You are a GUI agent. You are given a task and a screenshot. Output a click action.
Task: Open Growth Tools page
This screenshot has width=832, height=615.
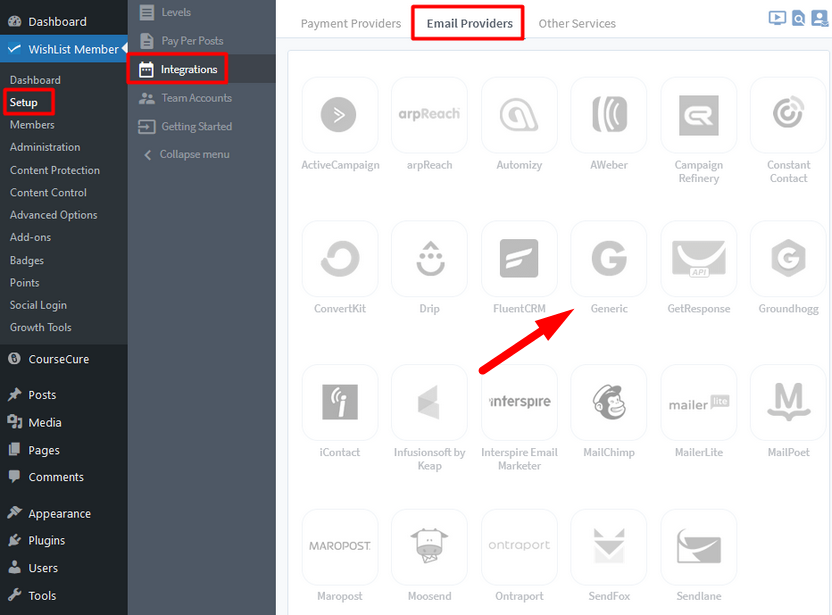(41, 327)
